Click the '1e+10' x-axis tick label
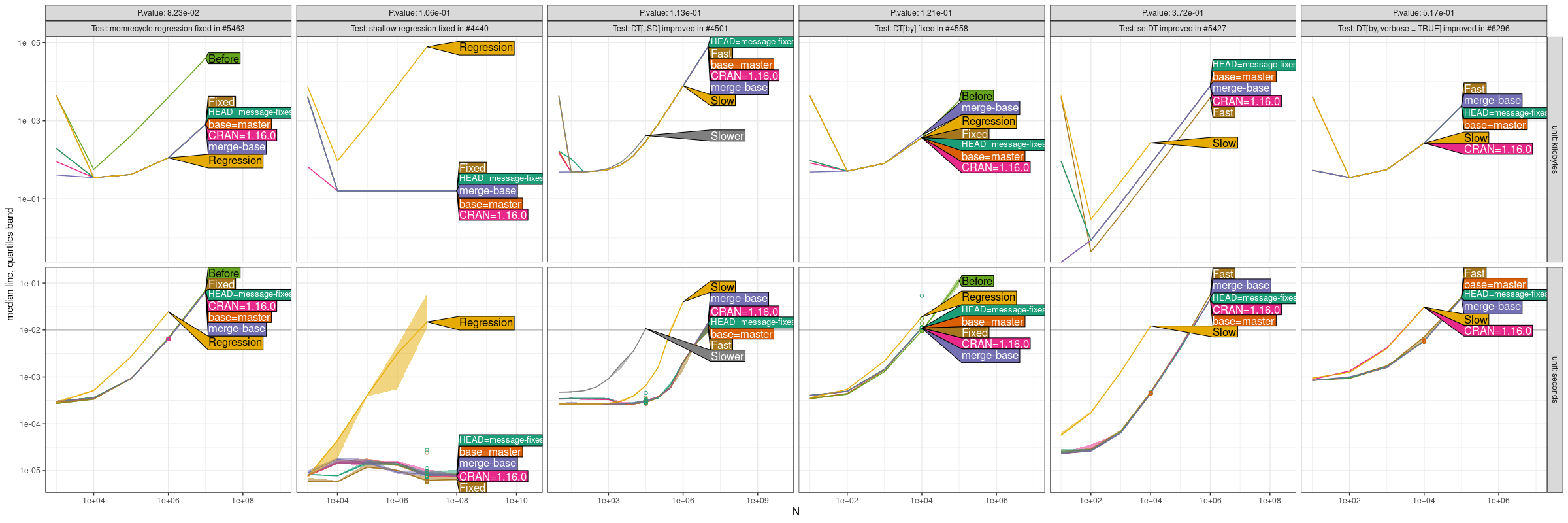 516,501
